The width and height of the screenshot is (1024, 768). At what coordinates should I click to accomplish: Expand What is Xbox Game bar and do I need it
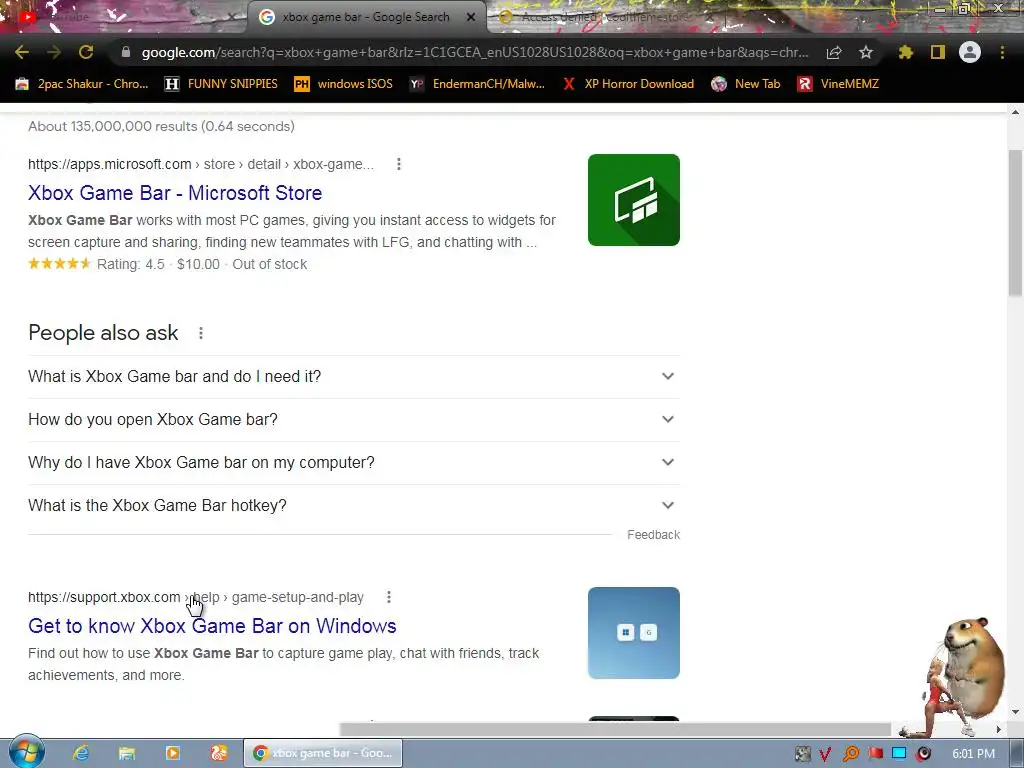tap(353, 376)
